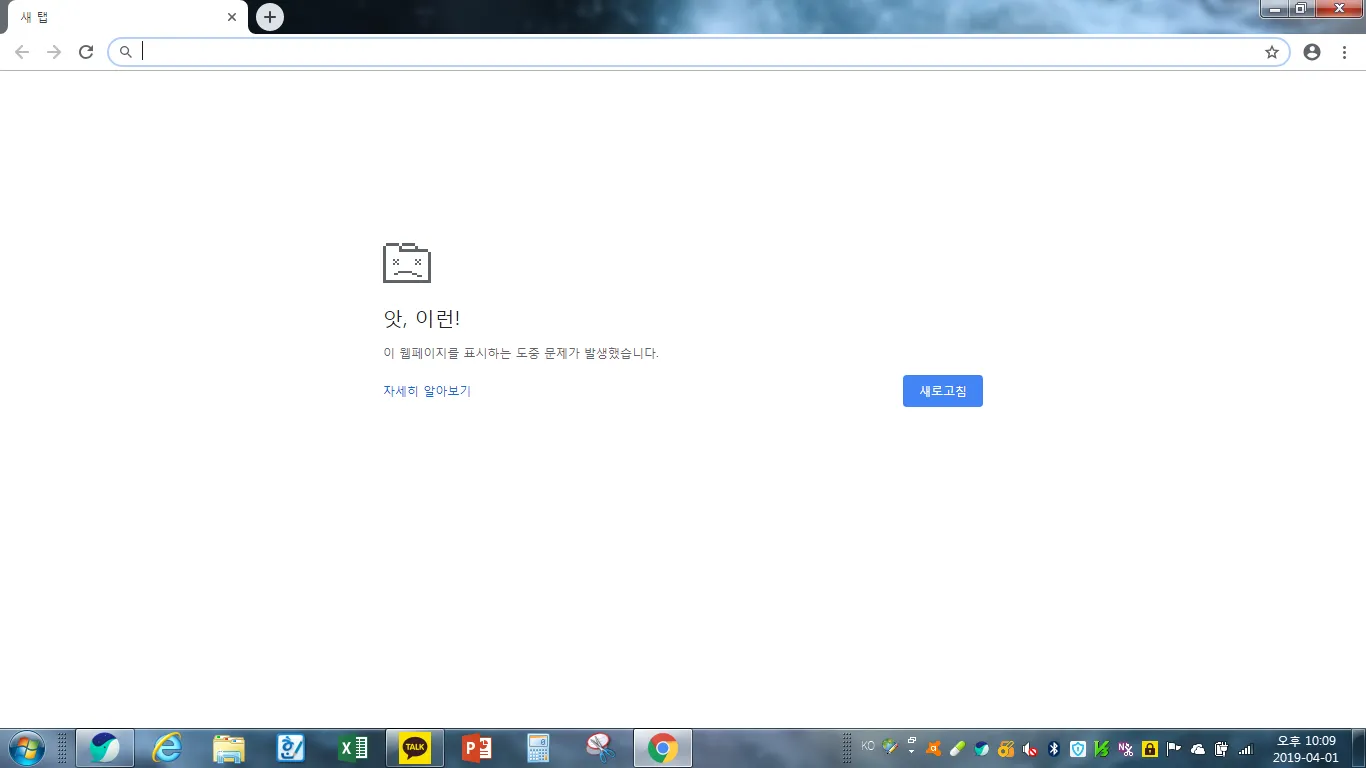Toggle Bluetooth from the system tray
Screen dimensions: 1366x768
tap(1053, 747)
